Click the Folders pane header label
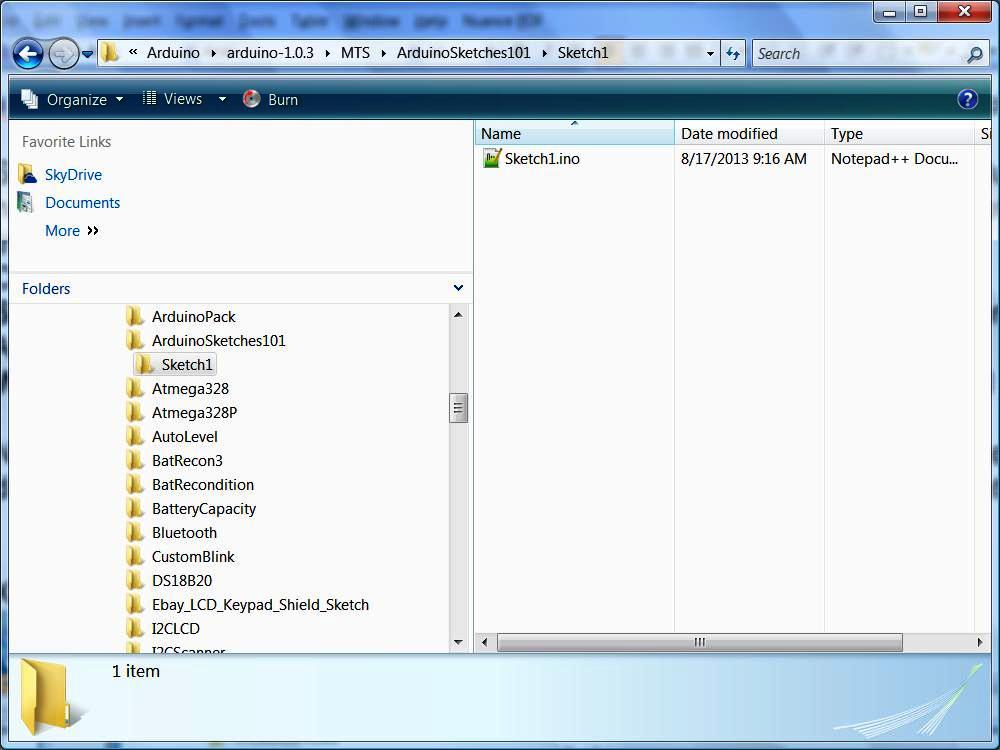This screenshot has height=750, width=1000. click(x=46, y=288)
